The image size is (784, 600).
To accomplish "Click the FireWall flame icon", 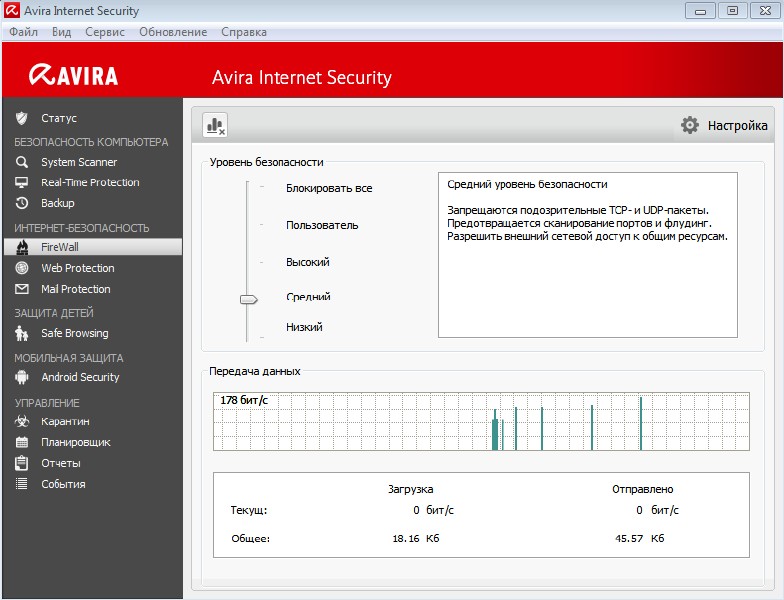I will (x=22, y=247).
